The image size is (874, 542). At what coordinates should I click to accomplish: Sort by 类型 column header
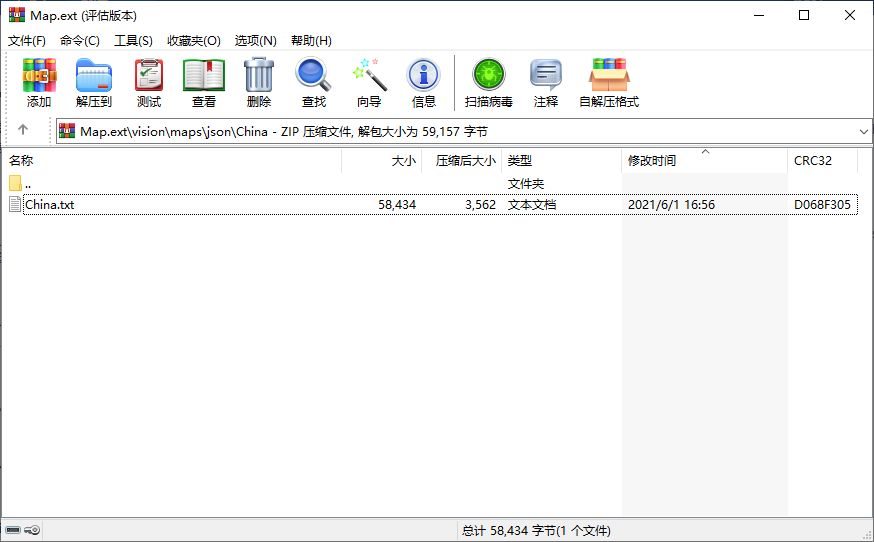click(x=562, y=161)
